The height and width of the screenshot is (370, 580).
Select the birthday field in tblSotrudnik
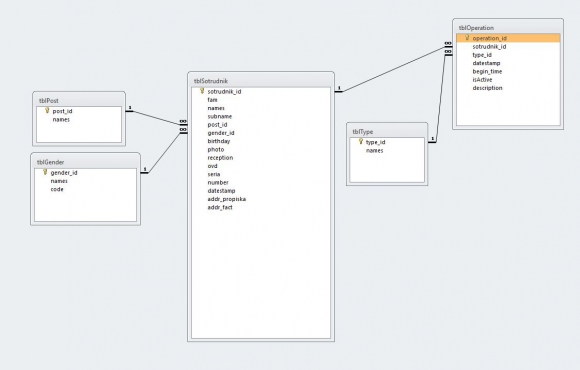click(x=219, y=141)
